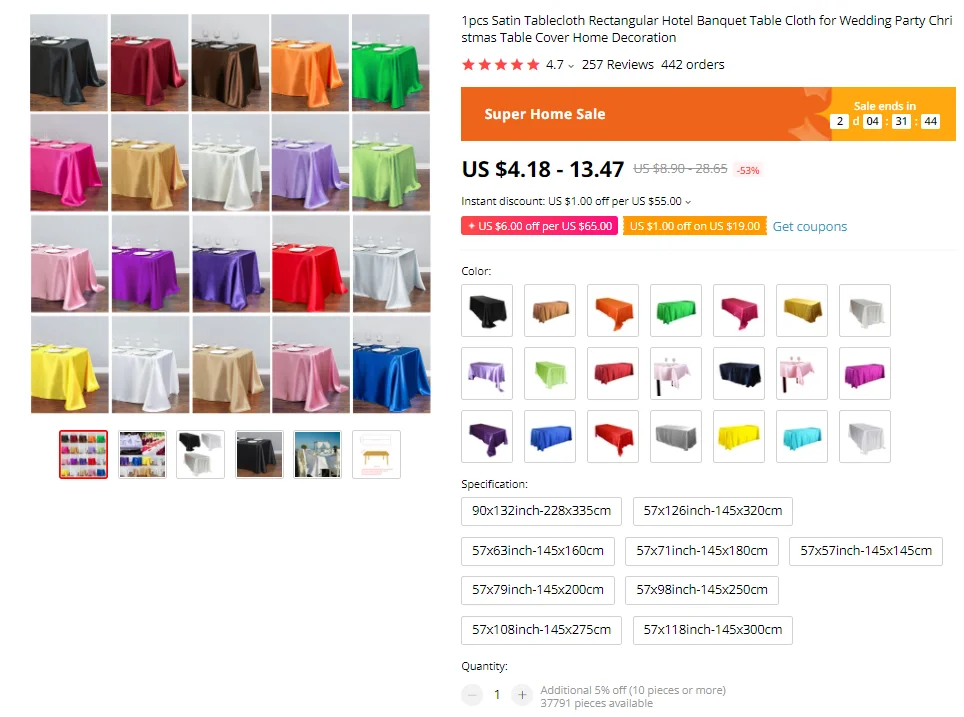The height and width of the screenshot is (717, 964).
Task: Claim US $1.00 off on US $19.00 coupon
Action: [695, 226]
